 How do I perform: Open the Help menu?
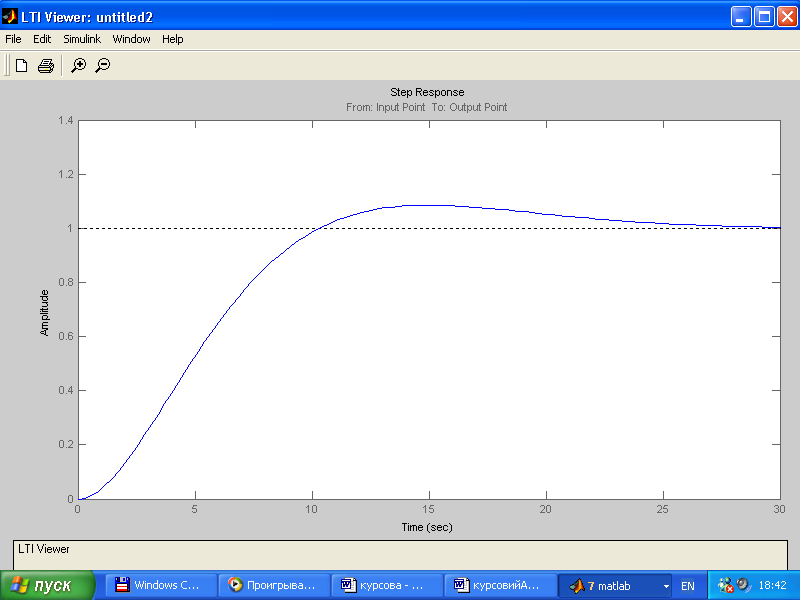tap(172, 39)
